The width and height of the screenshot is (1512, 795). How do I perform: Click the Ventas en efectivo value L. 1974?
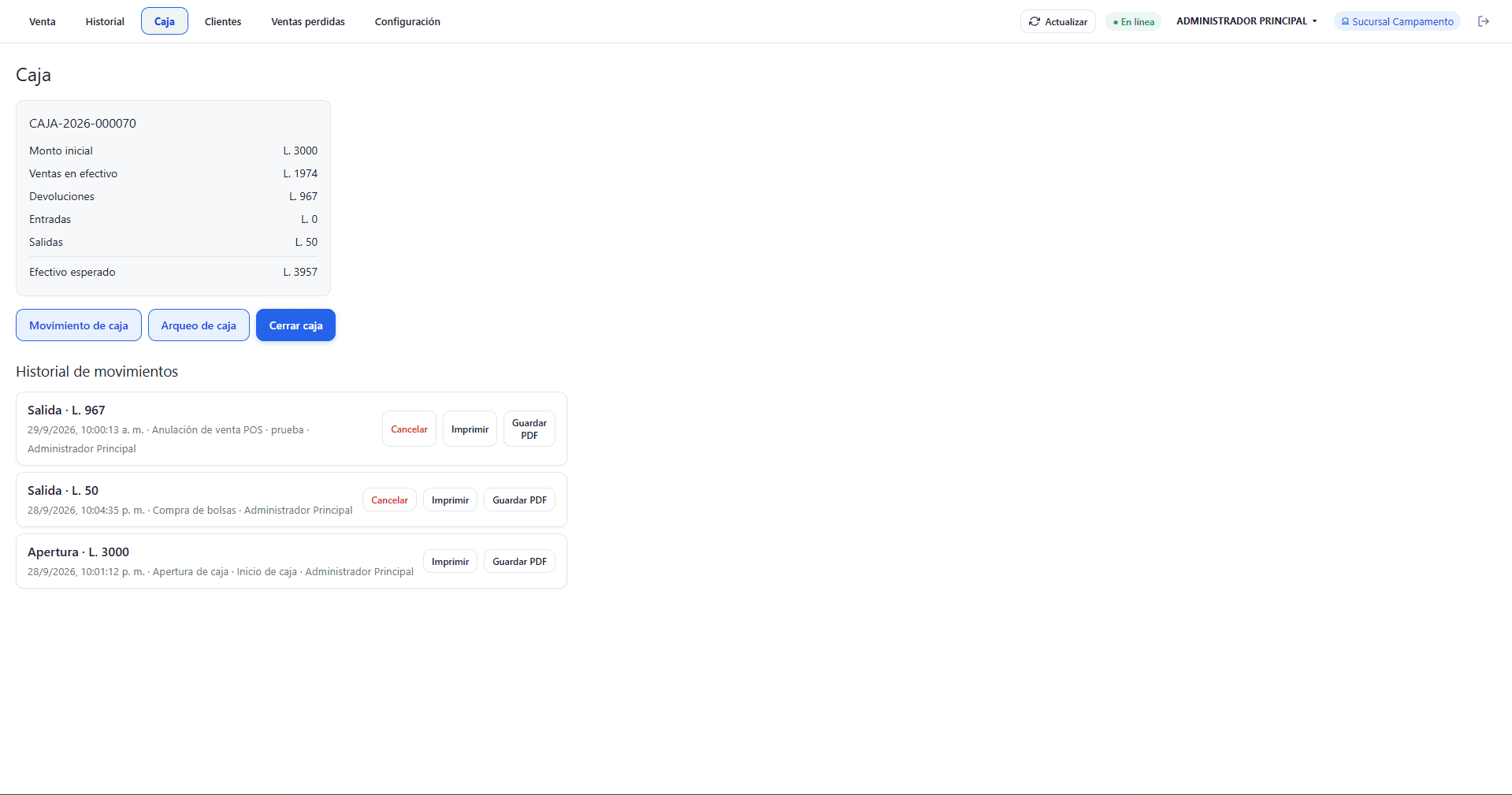[300, 173]
